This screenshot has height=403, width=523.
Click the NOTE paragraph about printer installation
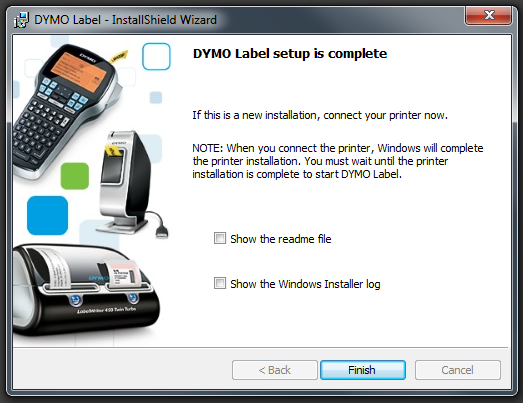(338, 161)
